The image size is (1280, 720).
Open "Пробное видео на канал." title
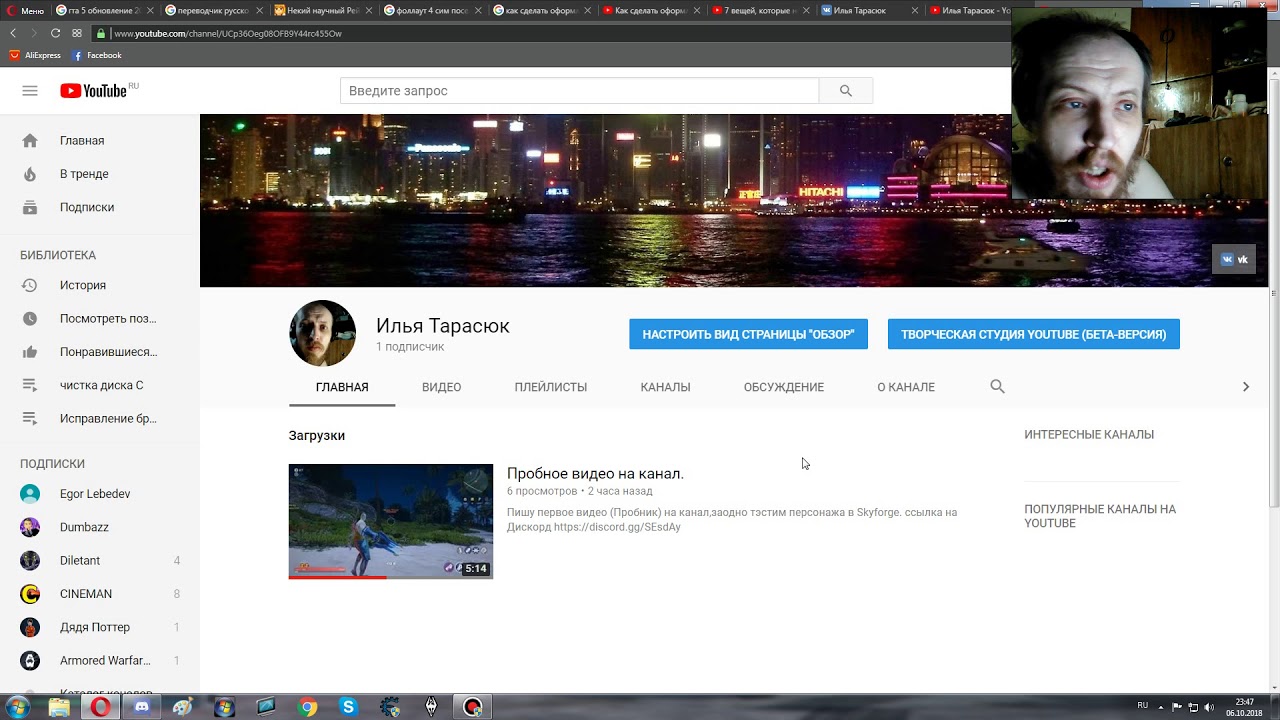pos(595,473)
